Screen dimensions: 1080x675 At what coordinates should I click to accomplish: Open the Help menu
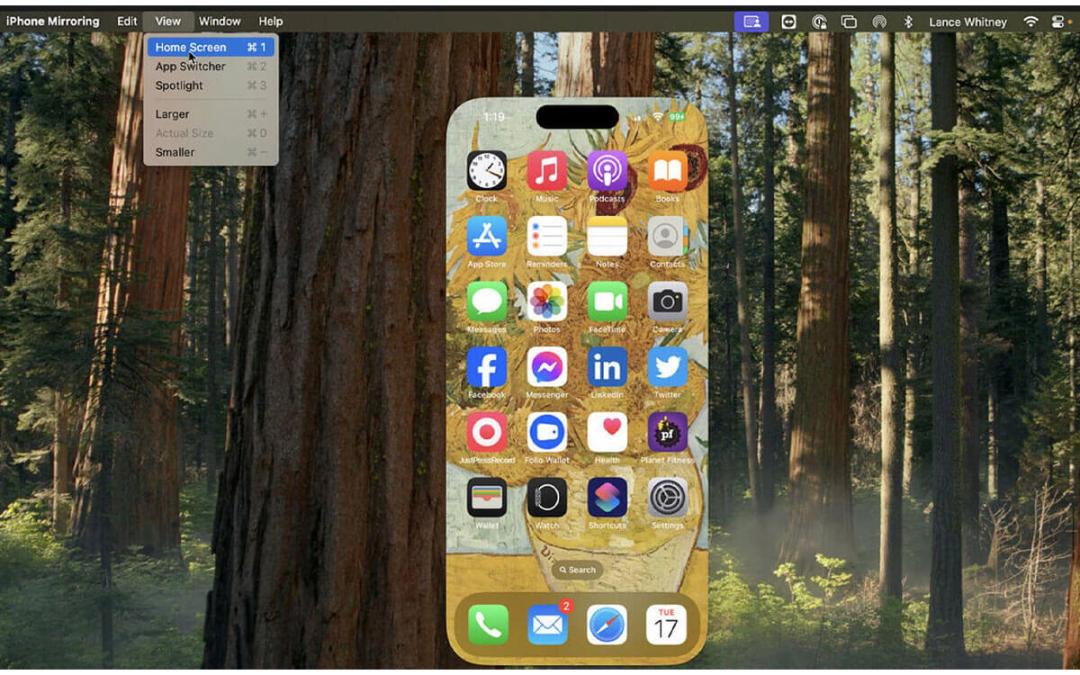(x=271, y=21)
